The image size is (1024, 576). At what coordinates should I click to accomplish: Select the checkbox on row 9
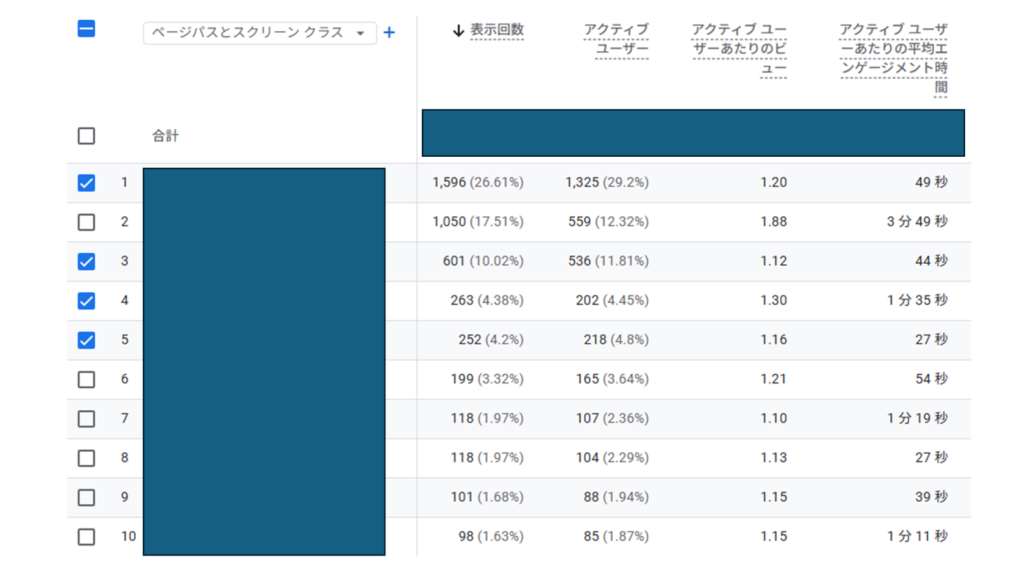point(86,497)
